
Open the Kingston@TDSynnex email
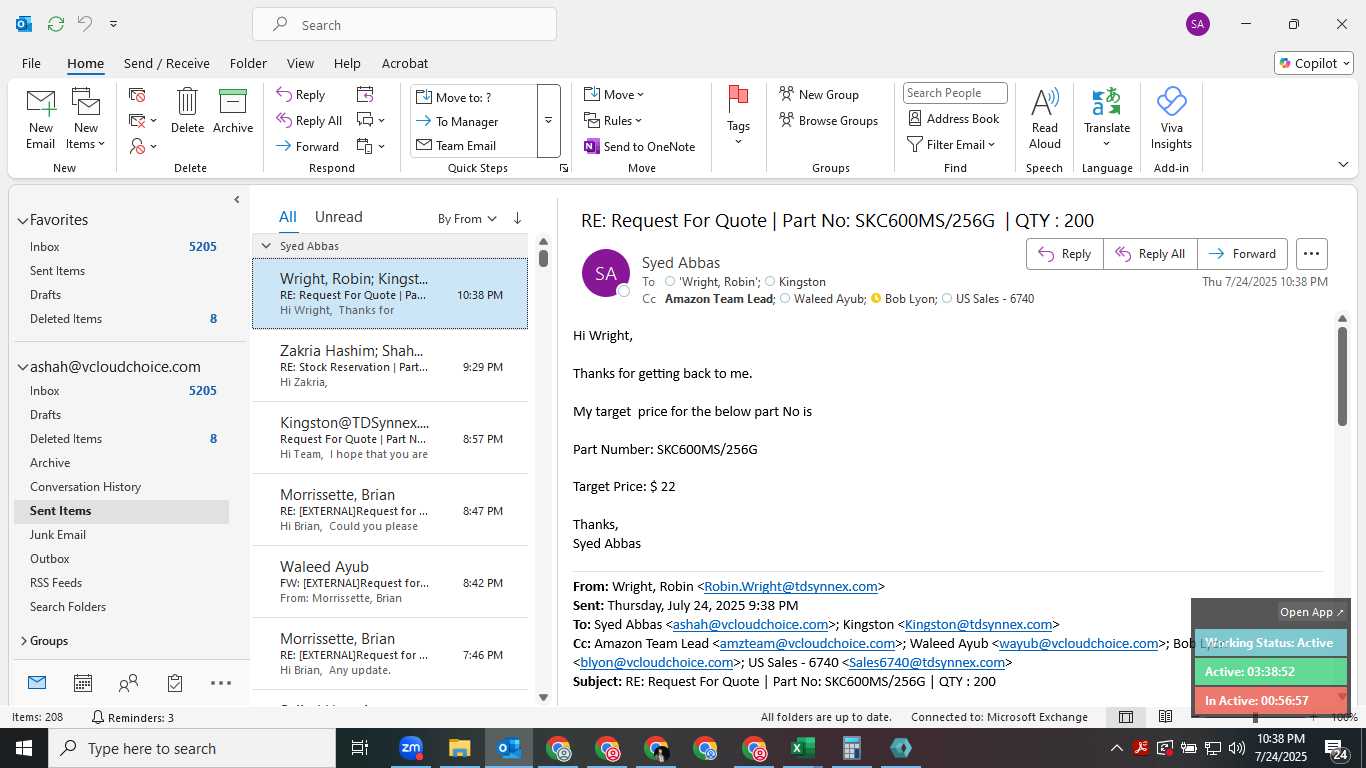(x=390, y=438)
